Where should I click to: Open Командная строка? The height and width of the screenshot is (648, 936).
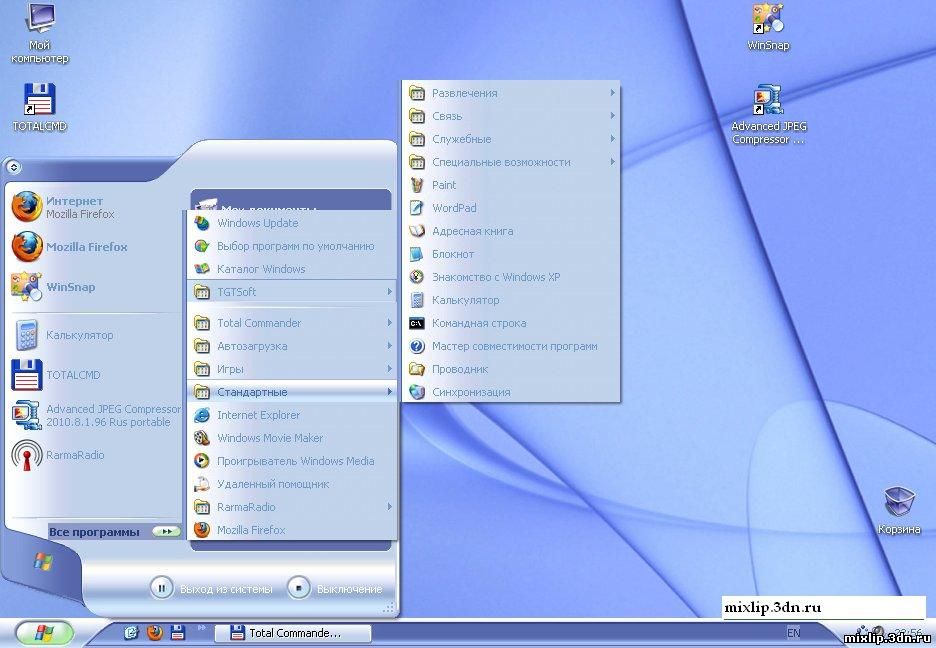coord(511,323)
